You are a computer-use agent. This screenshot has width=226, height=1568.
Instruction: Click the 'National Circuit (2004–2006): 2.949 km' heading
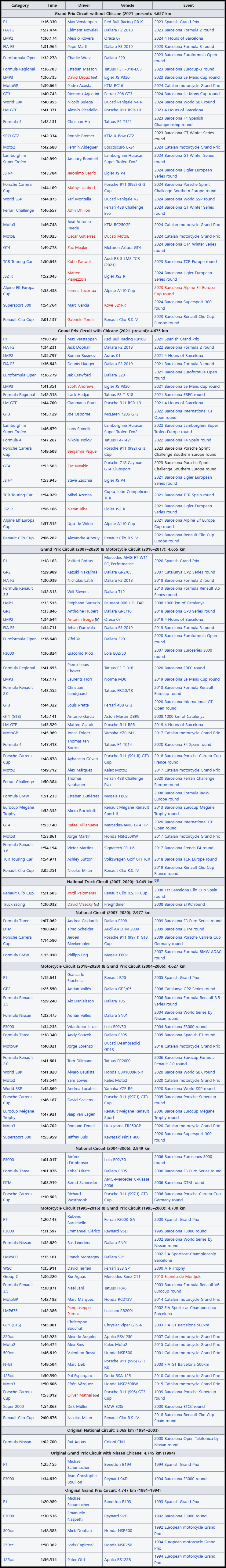pos(113,1149)
